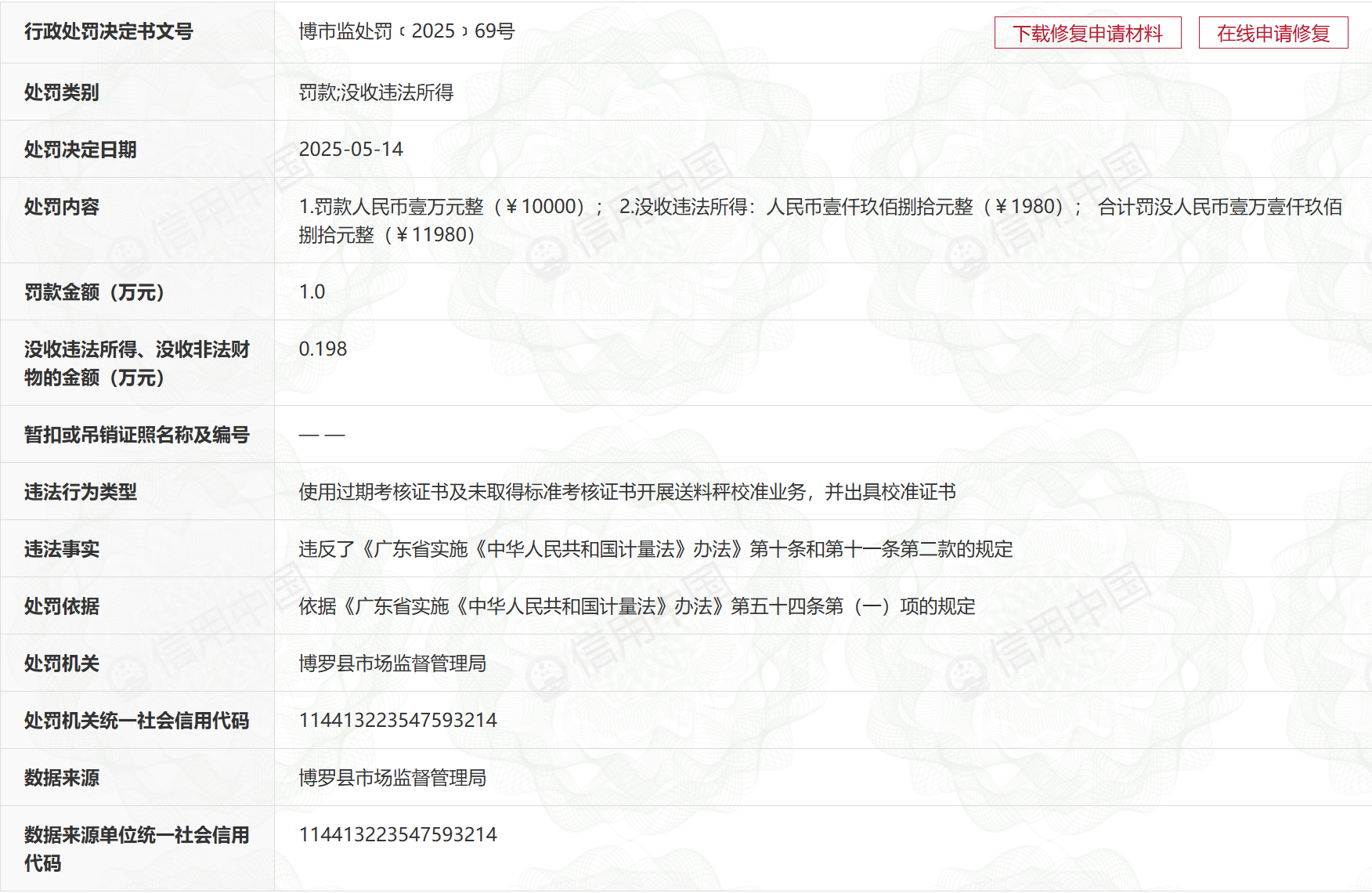Click 博罗县市场监督管理局 in the 处罚机关 row
The image size is (1372, 893).
[392, 663]
